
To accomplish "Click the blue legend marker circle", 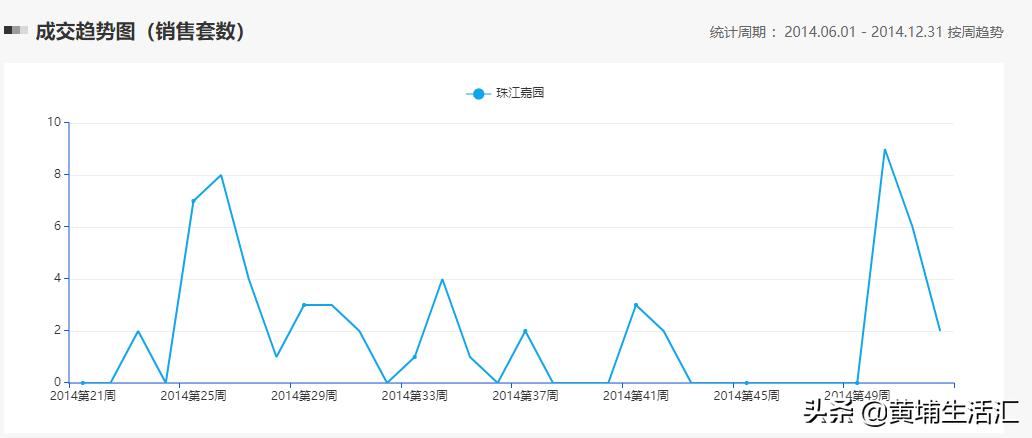I will pos(478,94).
